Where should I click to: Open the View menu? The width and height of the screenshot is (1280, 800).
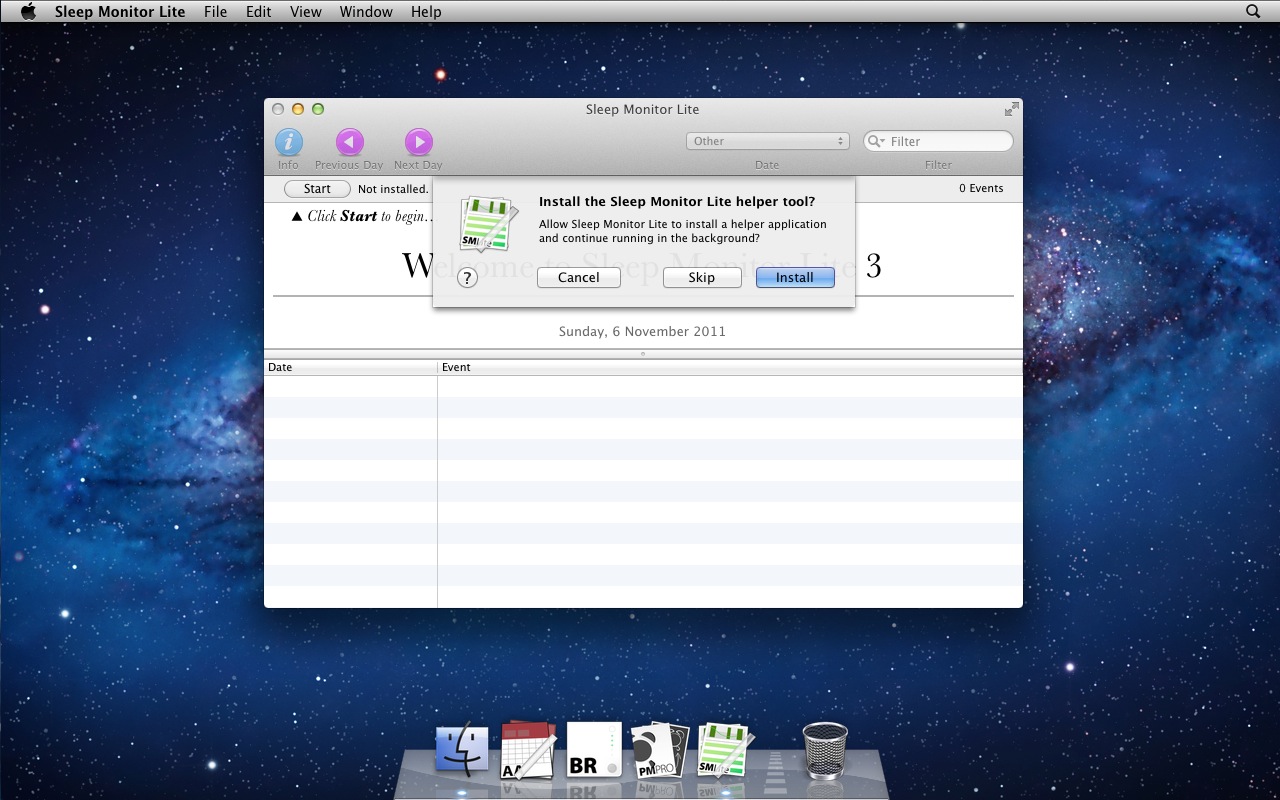click(306, 11)
